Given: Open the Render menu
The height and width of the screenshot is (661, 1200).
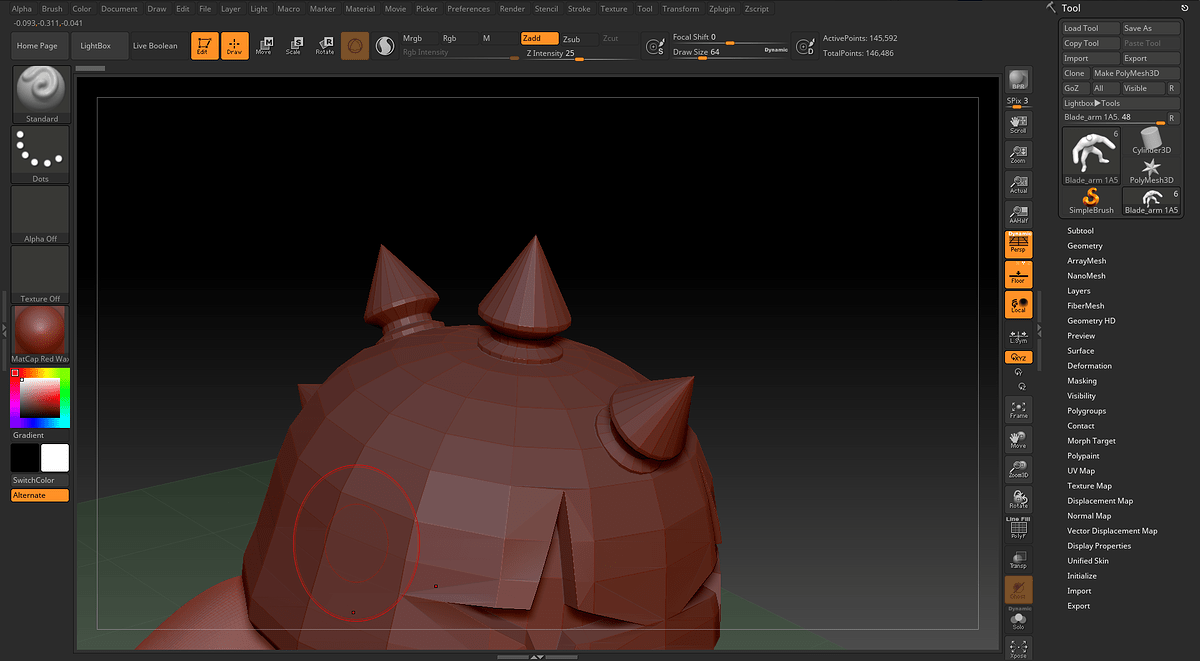Looking at the screenshot, I should click(x=512, y=9).
